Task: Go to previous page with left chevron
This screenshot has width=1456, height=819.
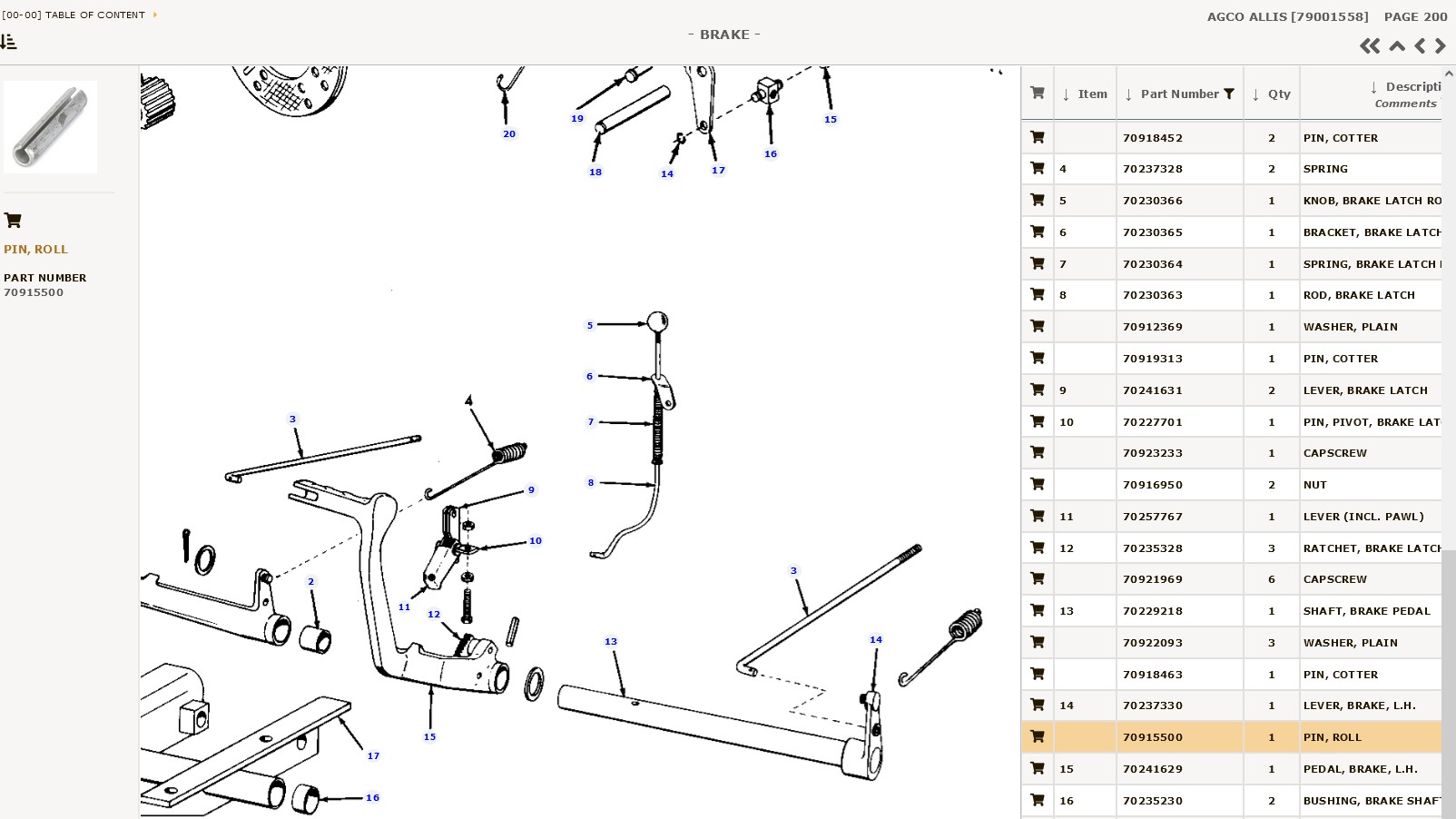Action: [x=1420, y=46]
